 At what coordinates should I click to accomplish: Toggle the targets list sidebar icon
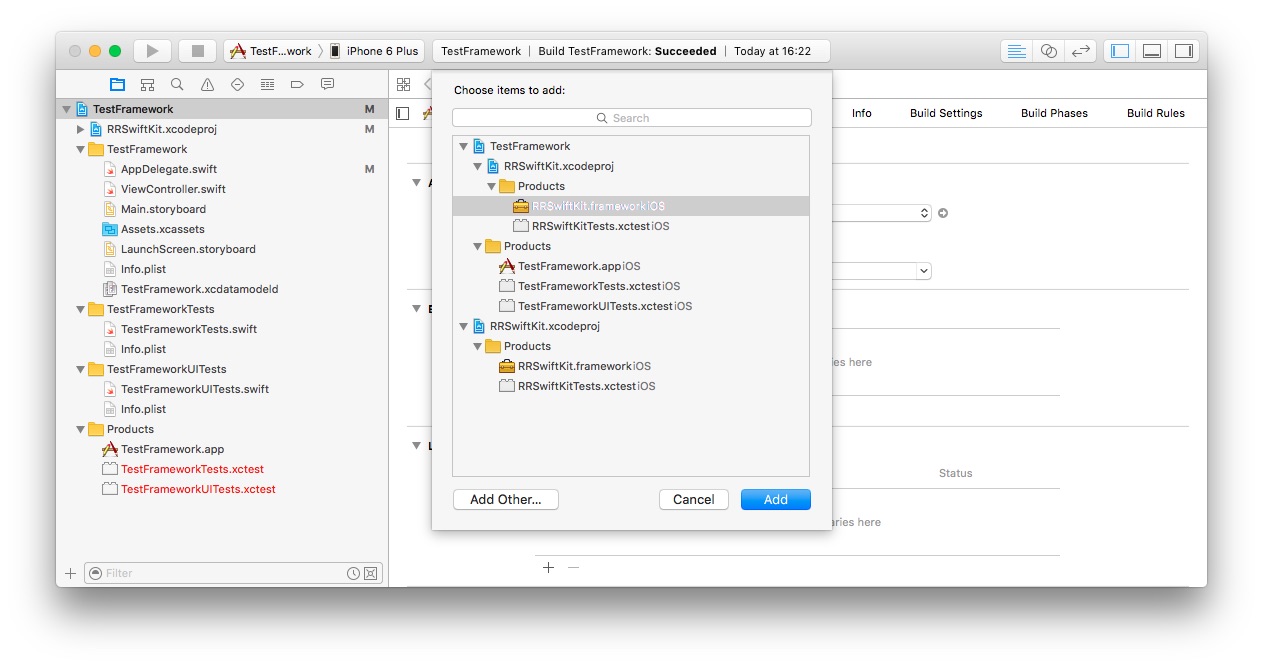click(x=403, y=113)
